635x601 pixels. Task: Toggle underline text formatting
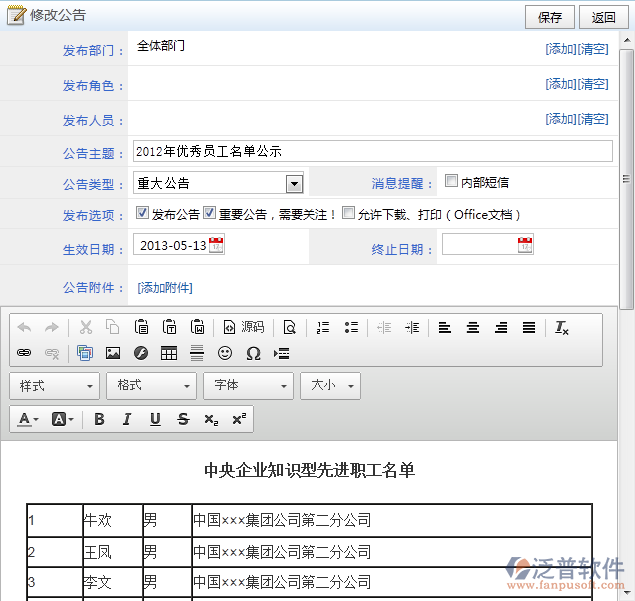click(155, 419)
